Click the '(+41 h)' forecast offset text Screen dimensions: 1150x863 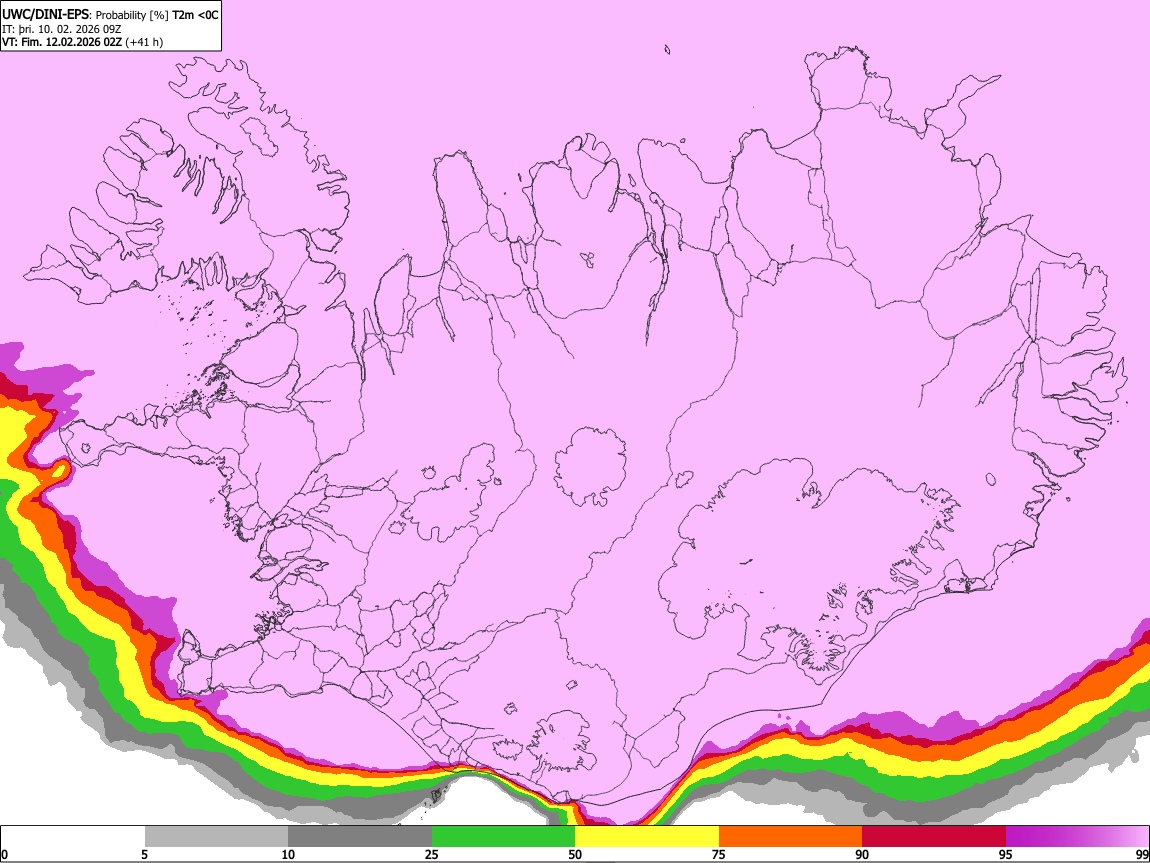[144, 42]
